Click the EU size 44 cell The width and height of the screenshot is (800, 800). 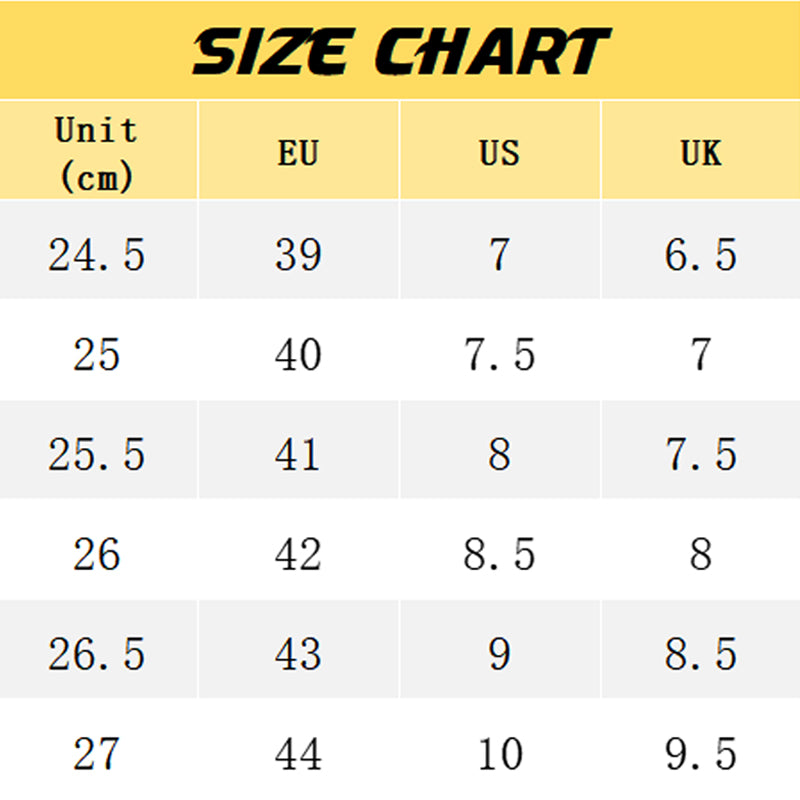(298, 749)
